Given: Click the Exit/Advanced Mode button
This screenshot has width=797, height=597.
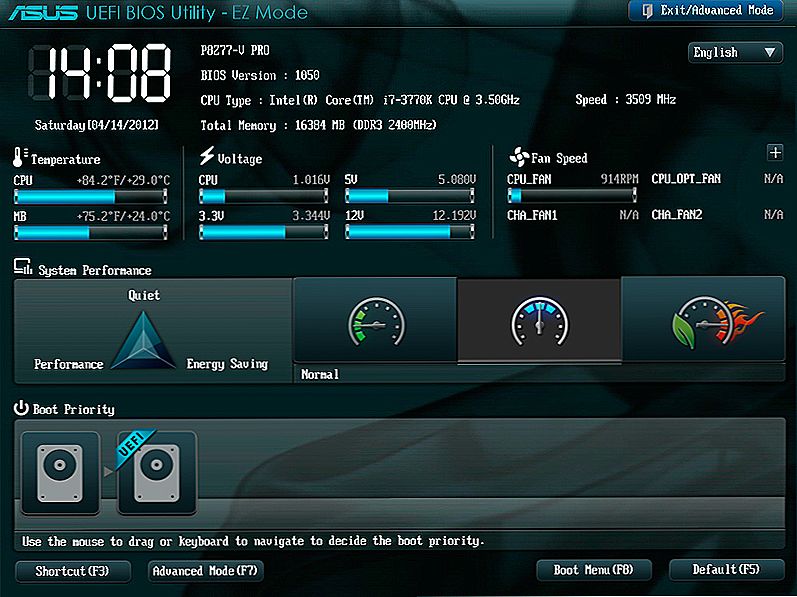Looking at the screenshot, I should click(706, 11).
